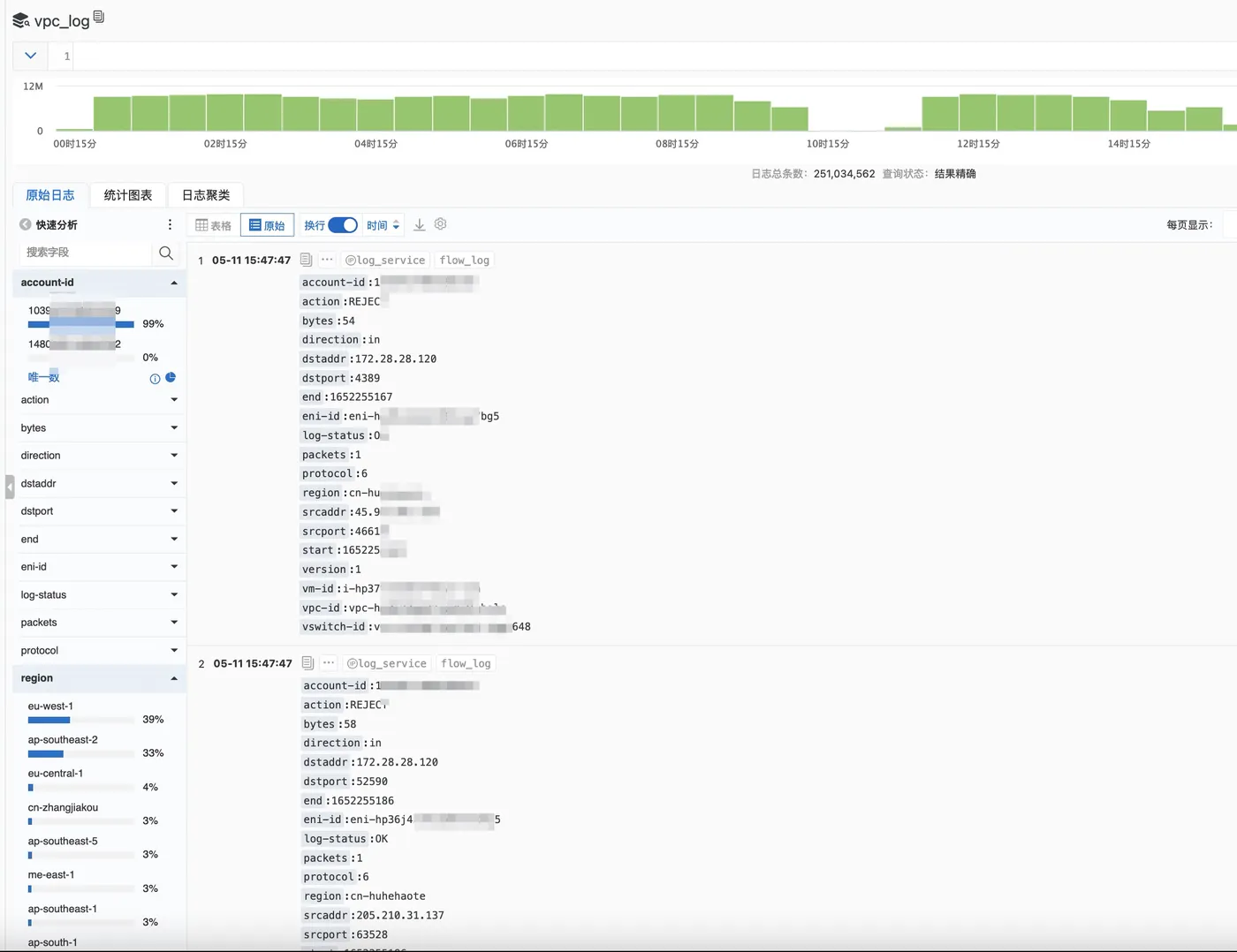This screenshot has height=952, width=1237.
Task: Click the histogram bar near 12时15分
Action: pos(978,112)
